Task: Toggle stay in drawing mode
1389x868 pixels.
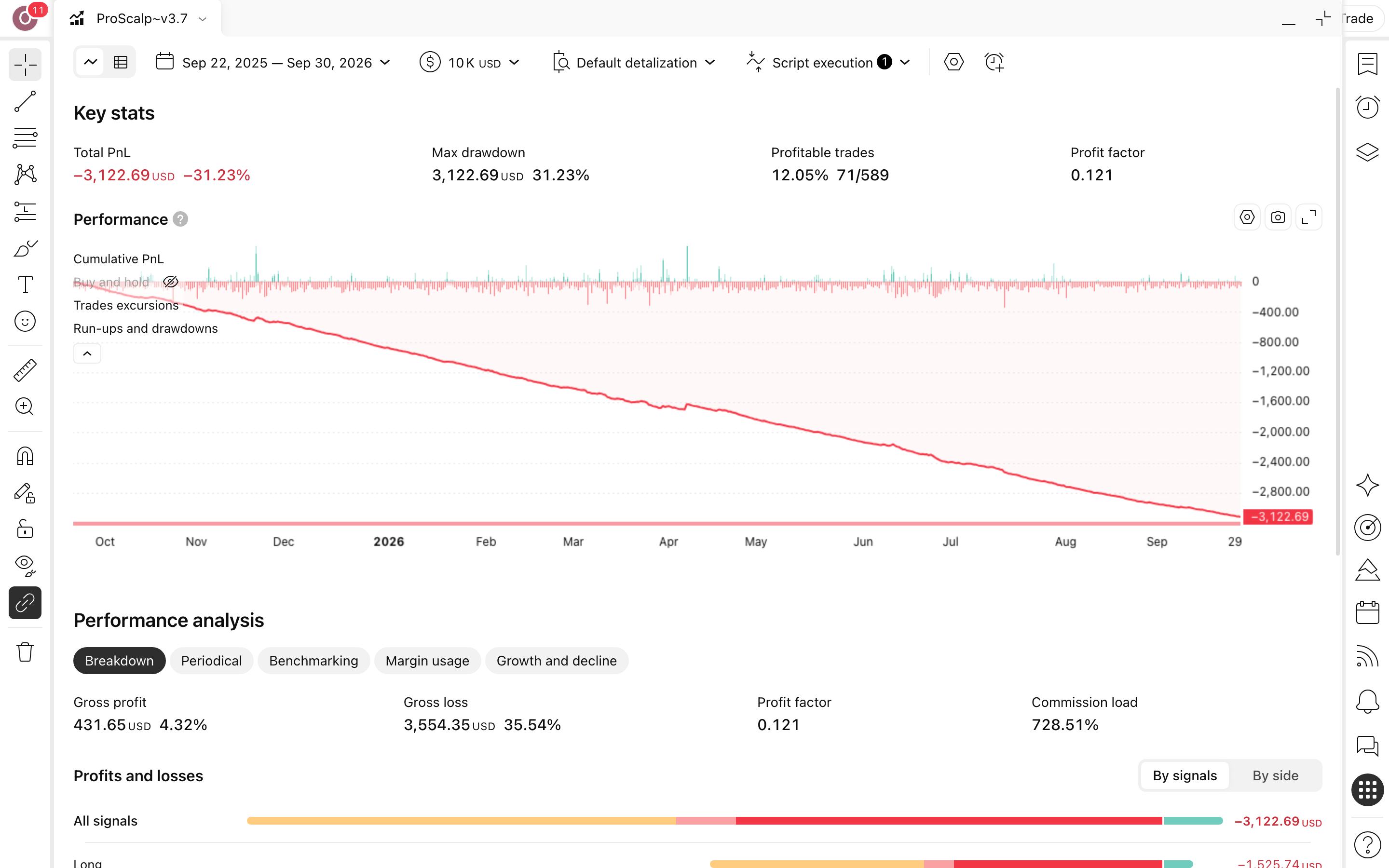Action: point(25,493)
